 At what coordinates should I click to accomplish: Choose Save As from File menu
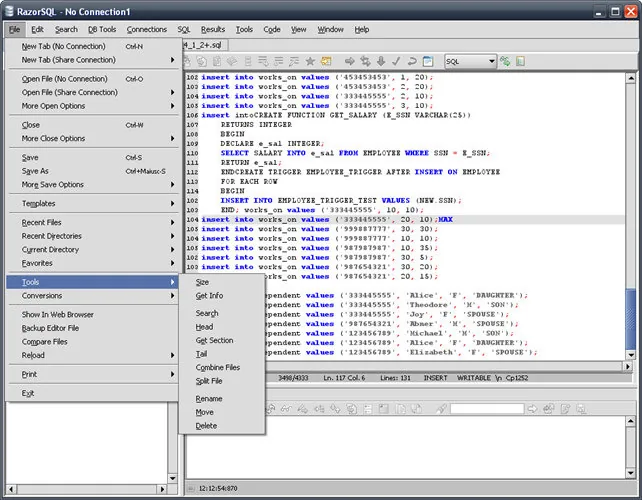tap(93, 171)
